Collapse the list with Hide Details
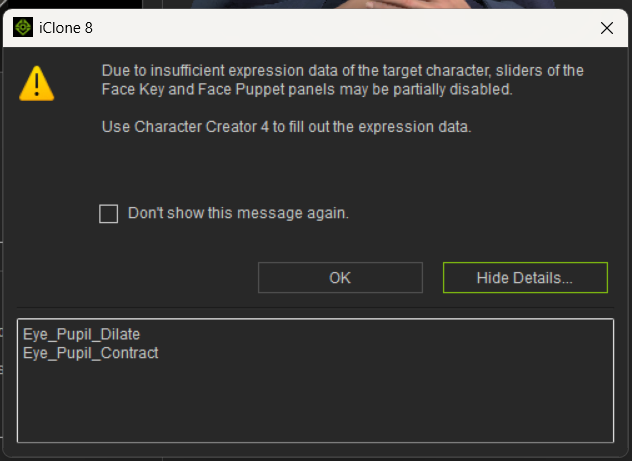632x461 pixels. [x=525, y=278]
